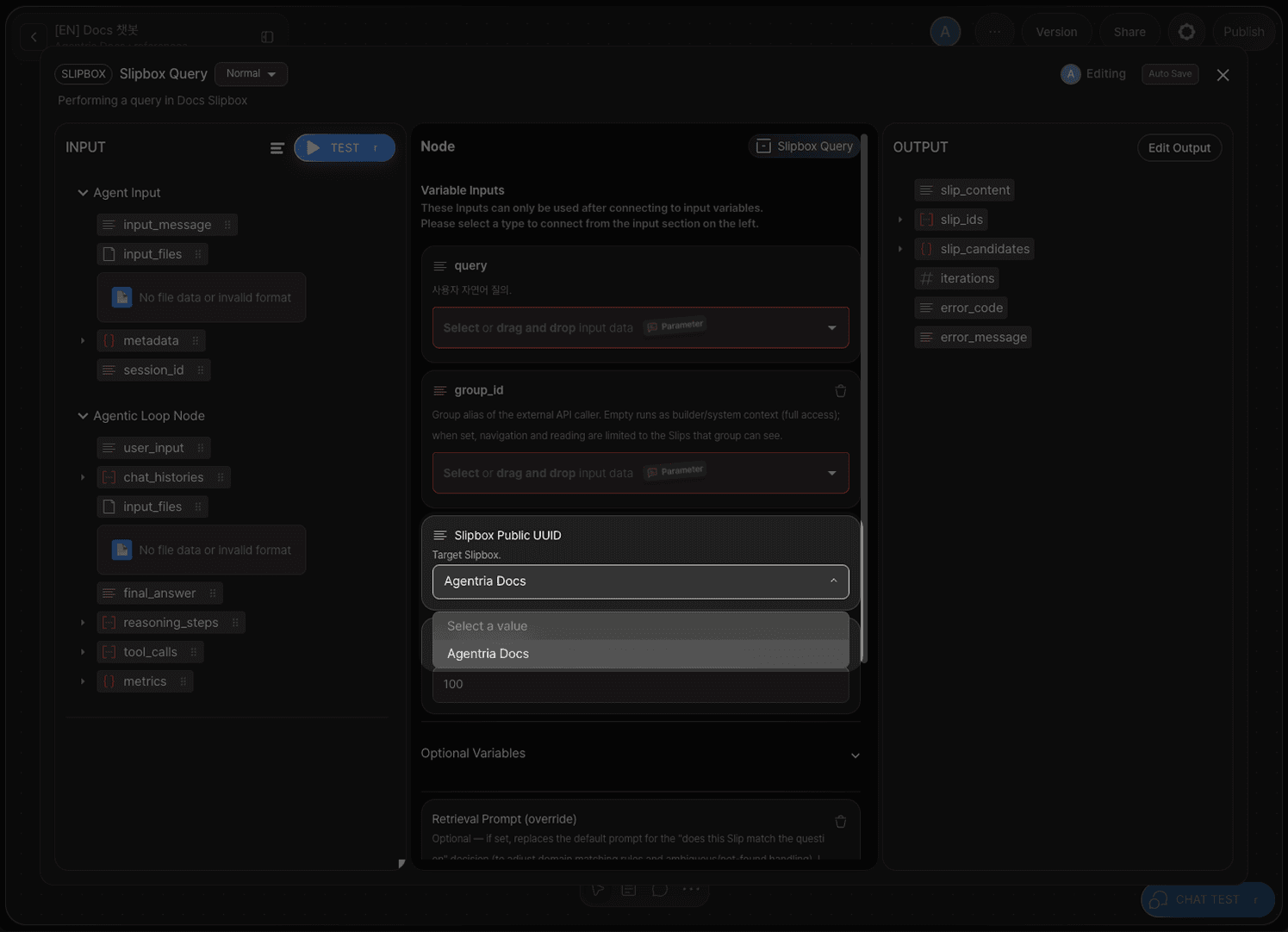Go back with the top-left arrow
The height and width of the screenshot is (932, 1288).
34,37
